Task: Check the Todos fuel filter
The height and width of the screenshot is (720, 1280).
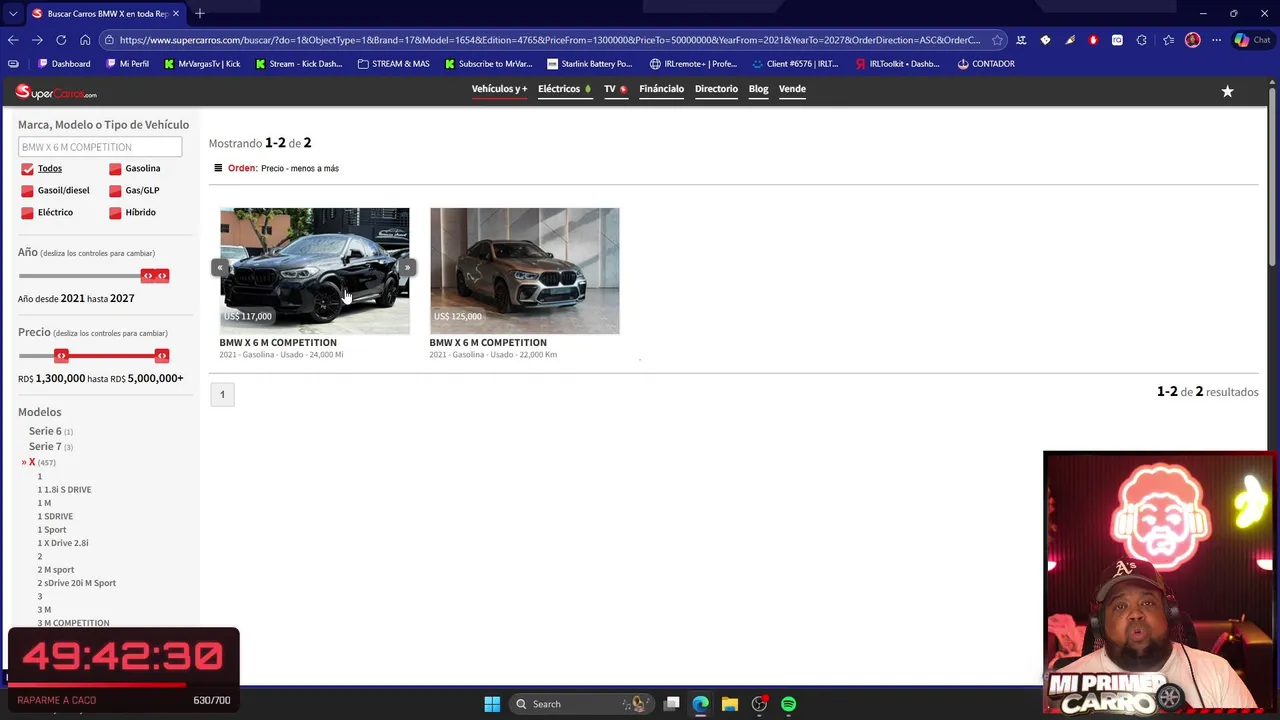Action: point(27,169)
